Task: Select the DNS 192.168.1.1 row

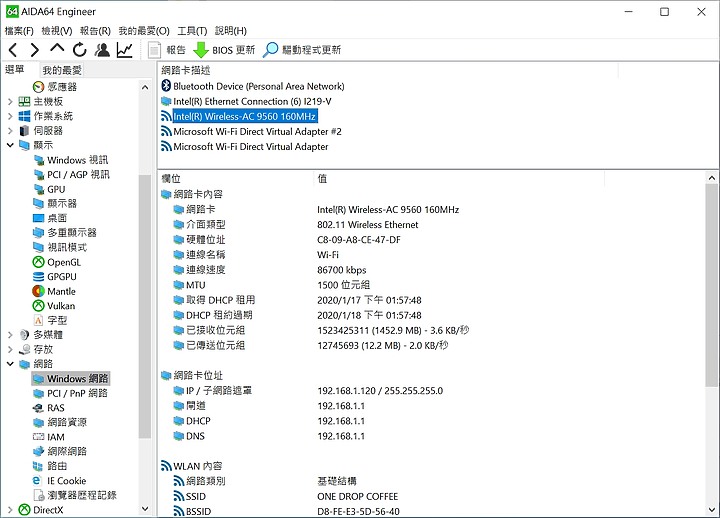Action: (x=269, y=436)
